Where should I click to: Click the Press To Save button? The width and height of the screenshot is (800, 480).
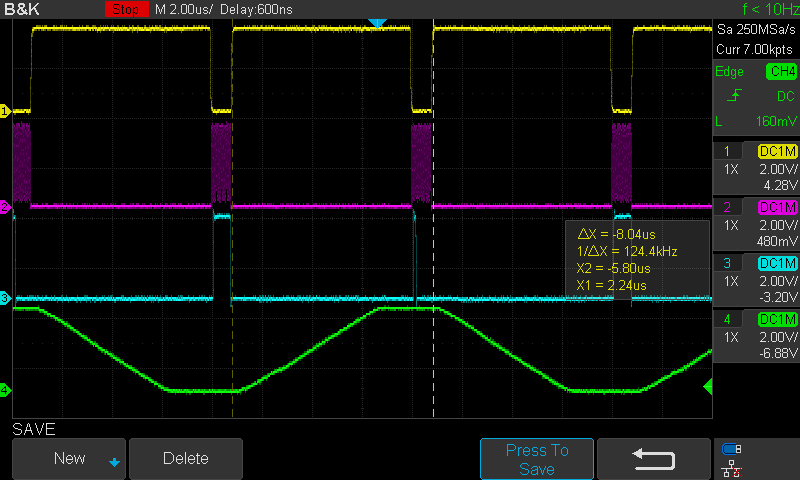point(537,459)
